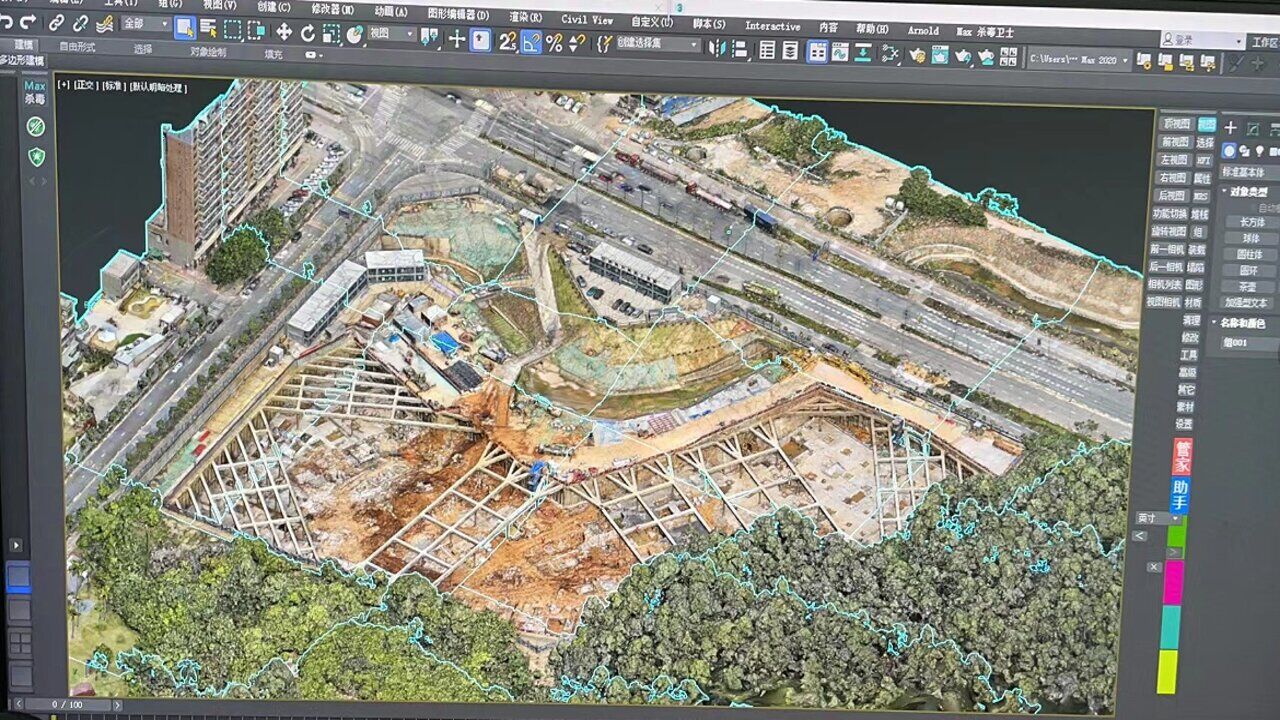Screen dimensions: 1280x720
Task: Click the Max 杀毒 shield checkmark icon
Action: [x=36, y=156]
